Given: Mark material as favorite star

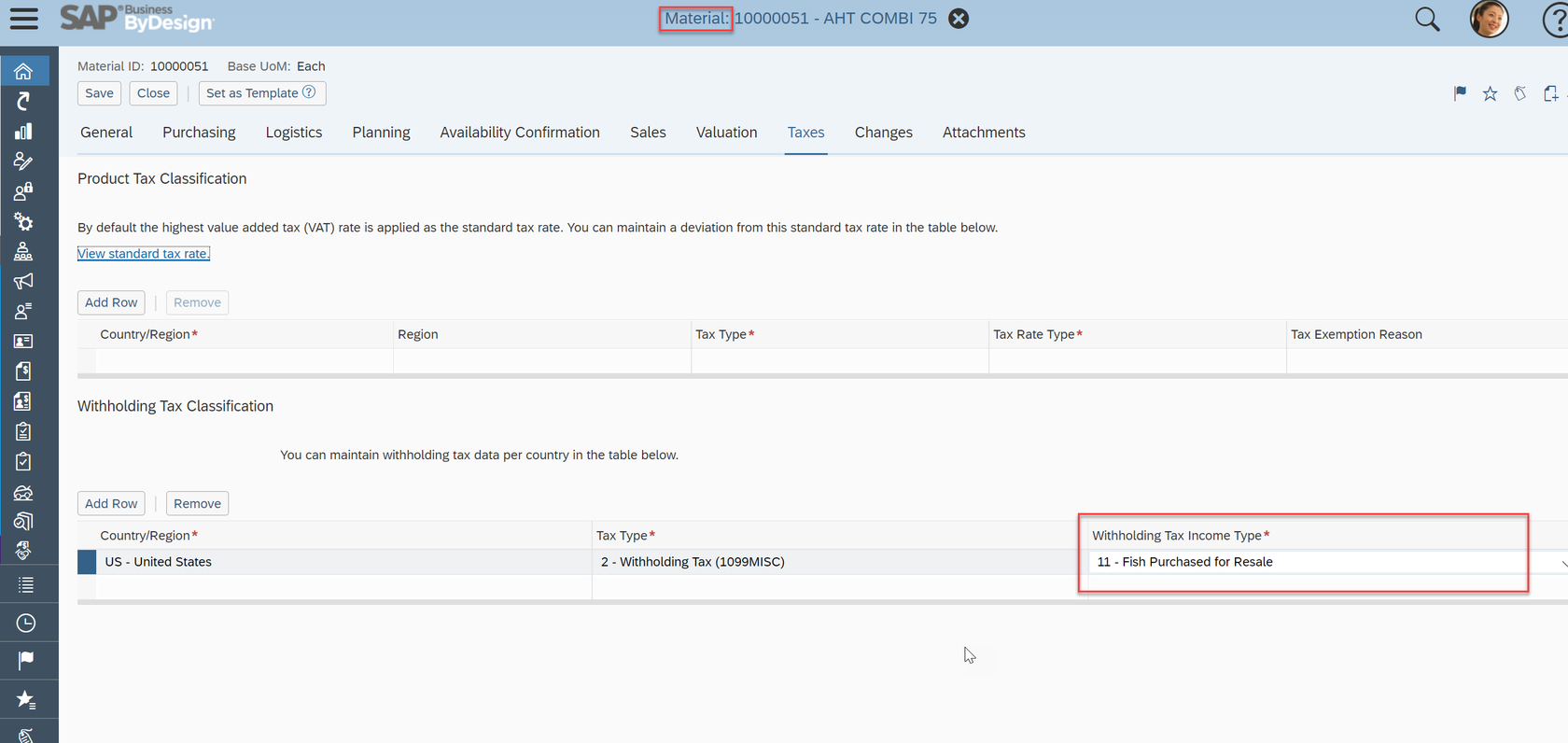Looking at the screenshot, I should pyautogui.click(x=1490, y=93).
